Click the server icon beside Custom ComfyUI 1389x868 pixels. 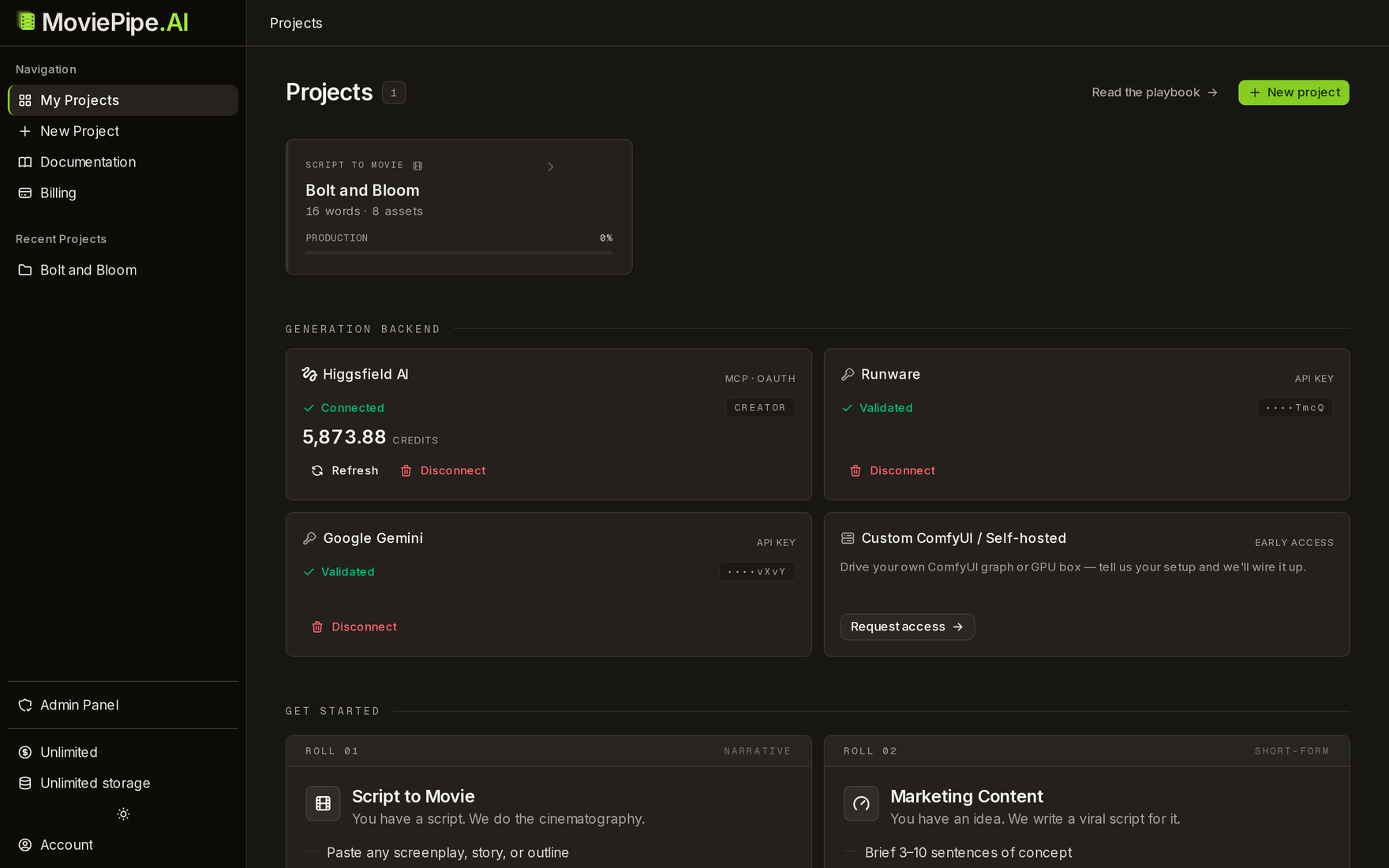click(848, 538)
